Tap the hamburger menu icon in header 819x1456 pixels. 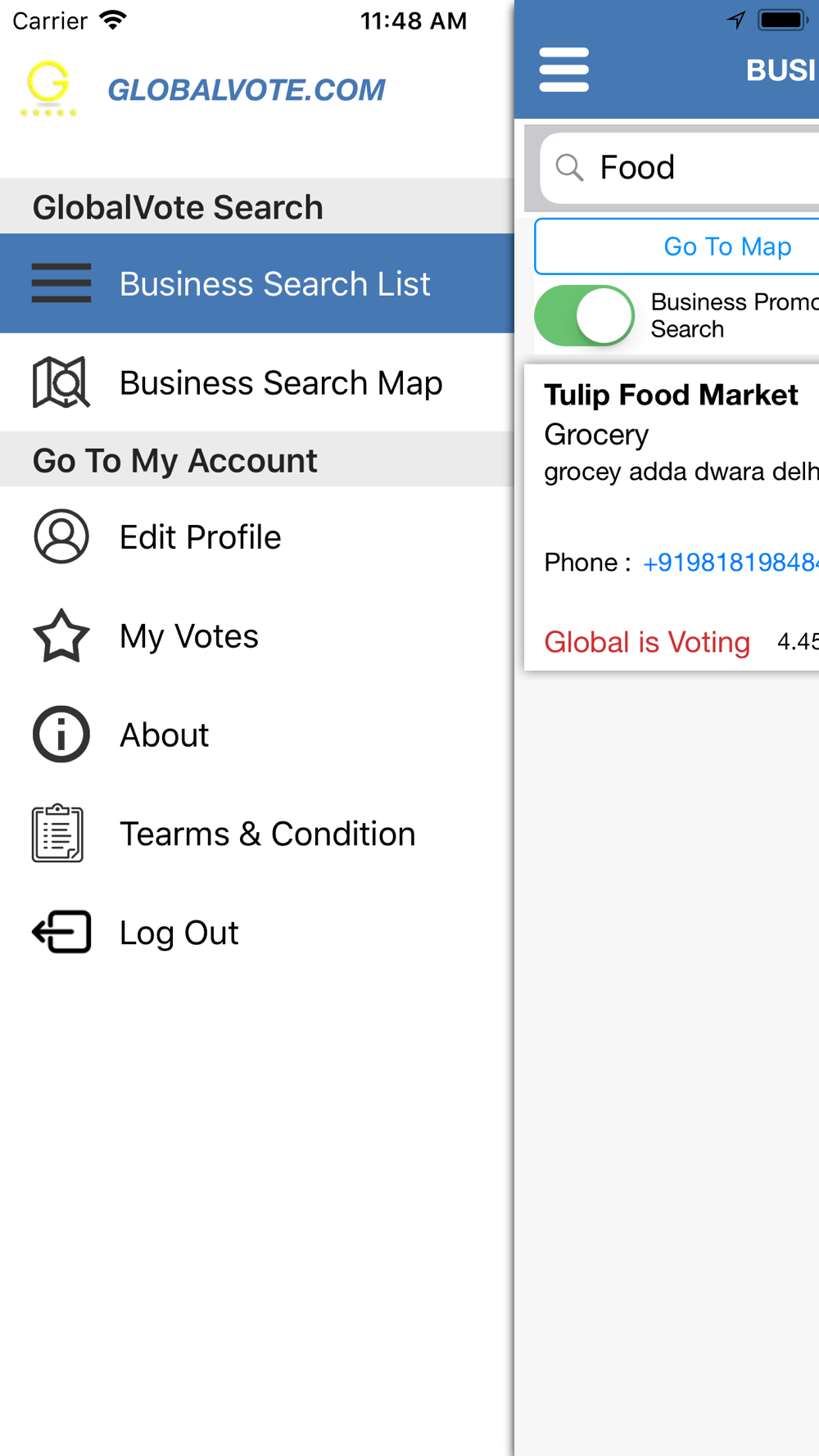(x=563, y=70)
